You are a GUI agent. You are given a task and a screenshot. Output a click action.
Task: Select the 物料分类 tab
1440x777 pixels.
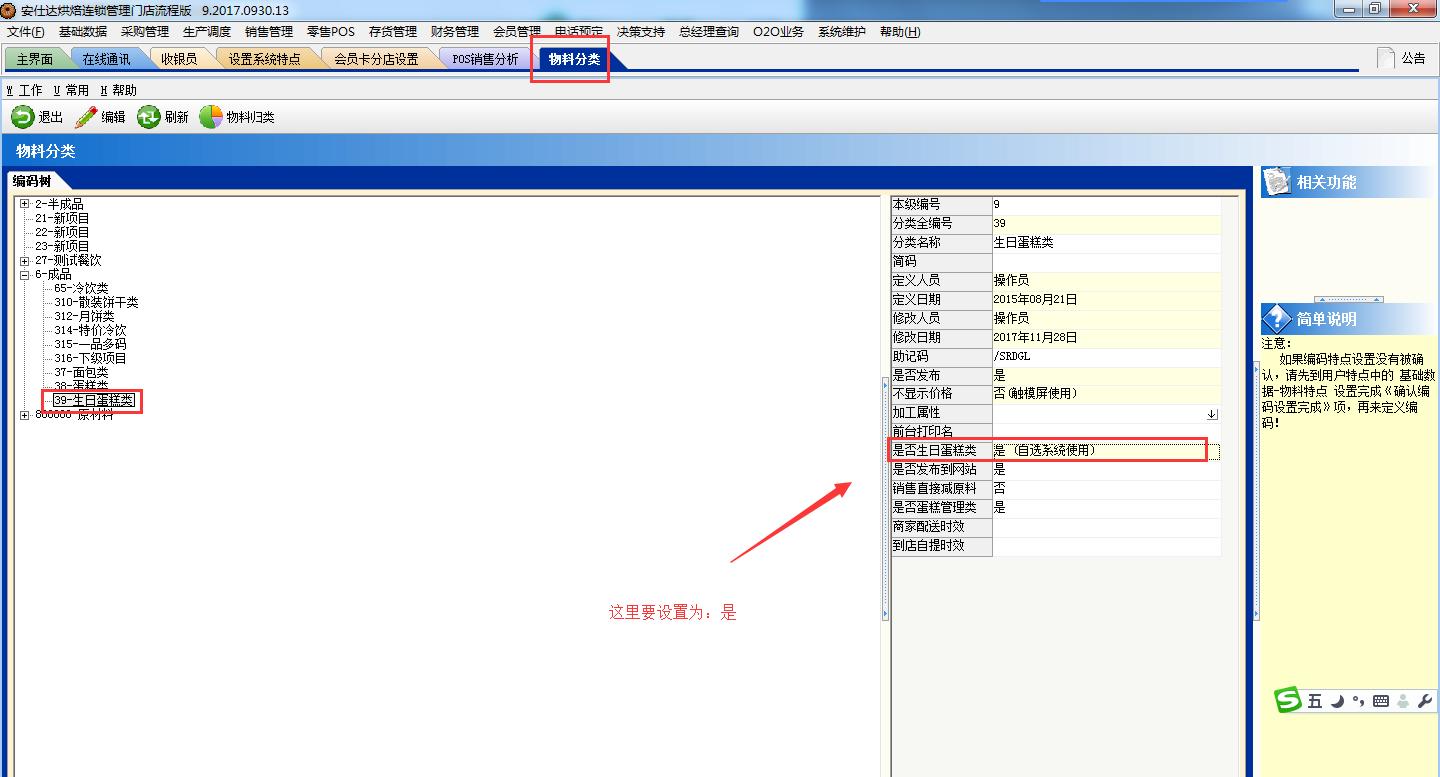coord(575,59)
